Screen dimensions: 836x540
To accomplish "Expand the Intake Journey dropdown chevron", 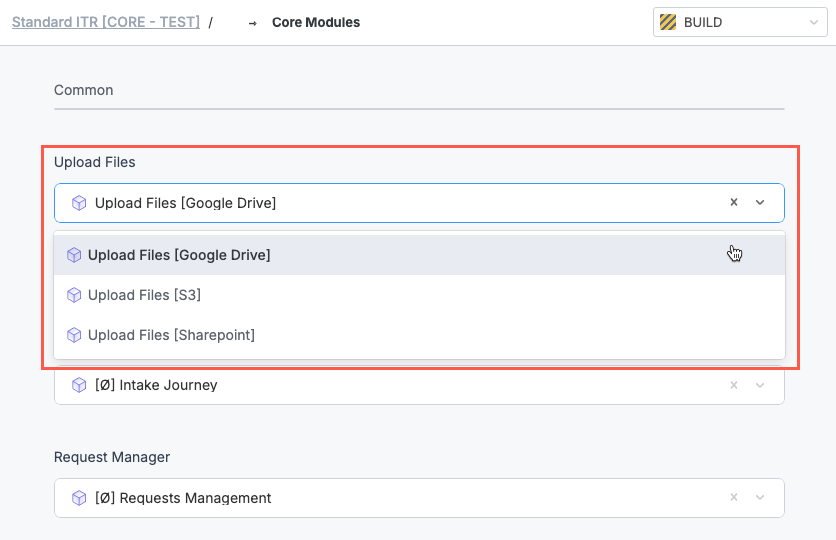I will tap(760, 385).
